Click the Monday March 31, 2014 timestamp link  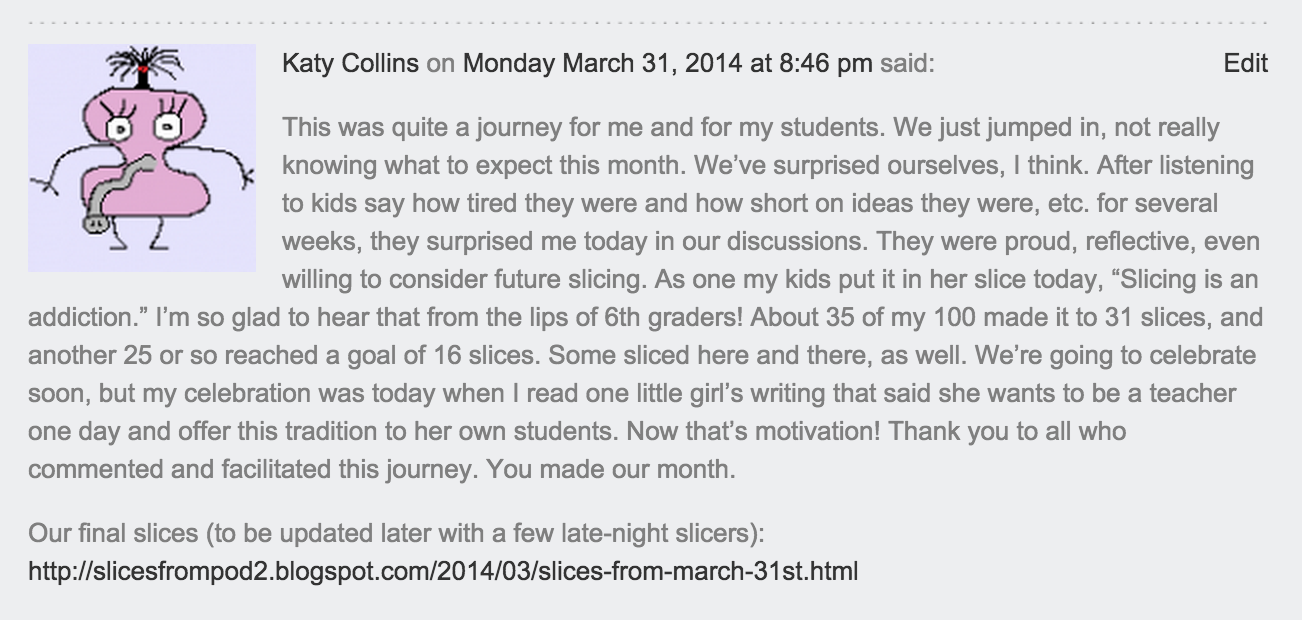[x=667, y=64]
